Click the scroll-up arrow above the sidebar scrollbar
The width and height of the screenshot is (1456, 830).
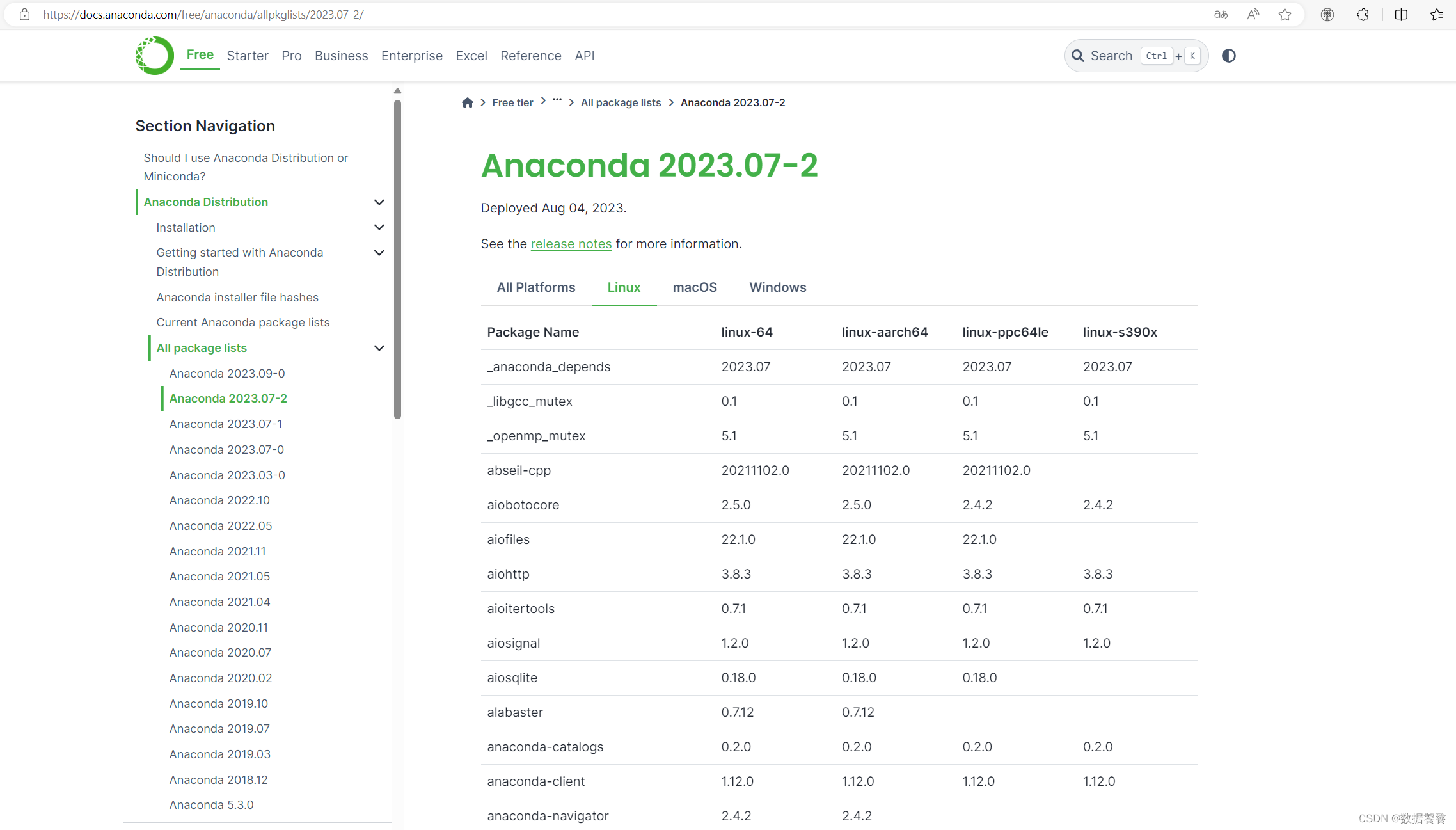coord(397,91)
